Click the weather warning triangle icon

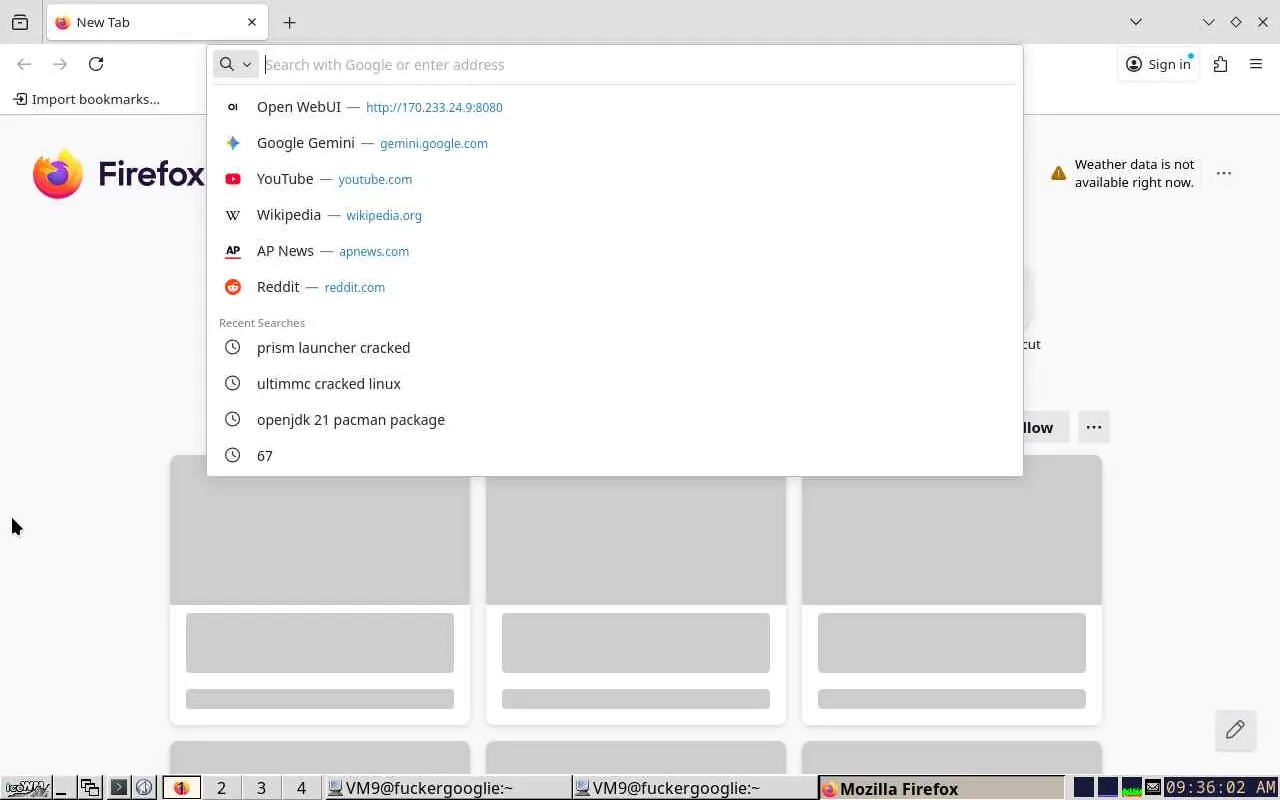[1058, 173]
